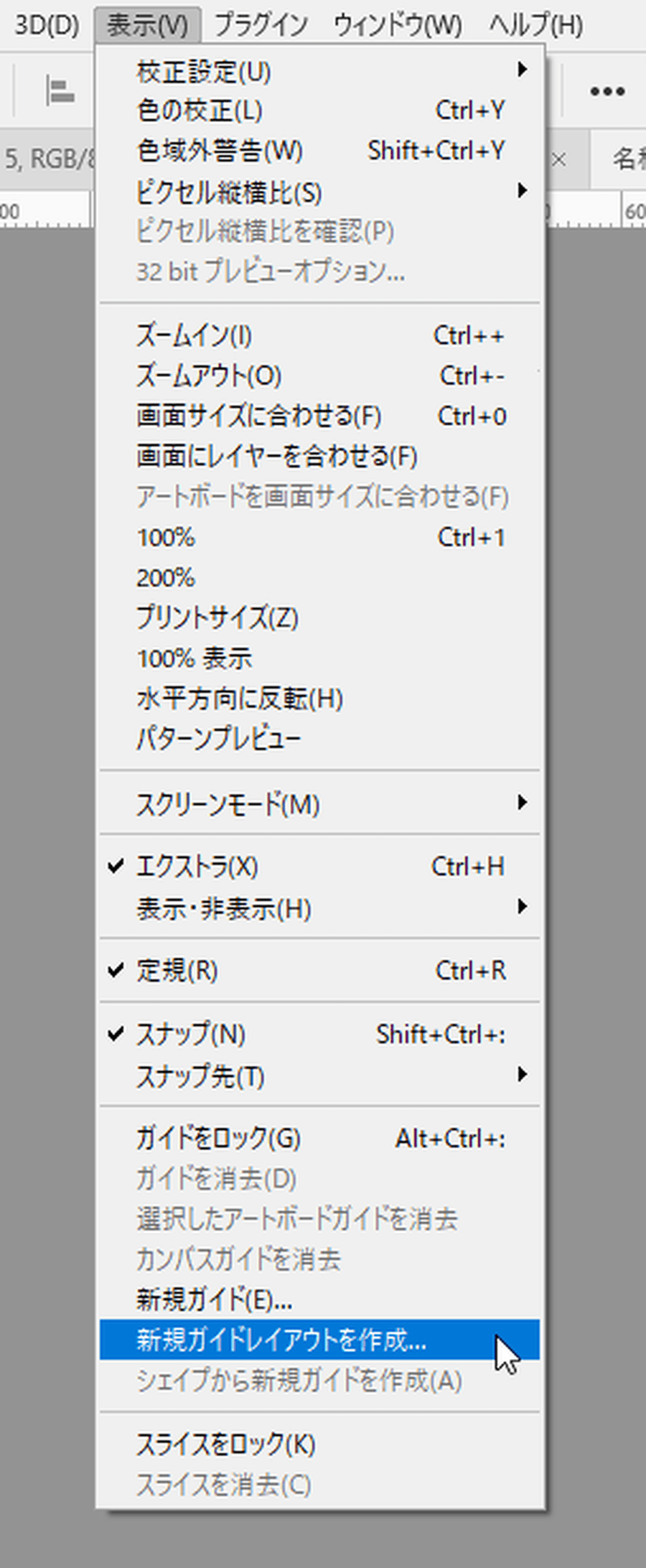646x1568 pixels.
Task: Choose 新規ガイドレイアウトを作成...
Action: pyautogui.click(x=281, y=1340)
